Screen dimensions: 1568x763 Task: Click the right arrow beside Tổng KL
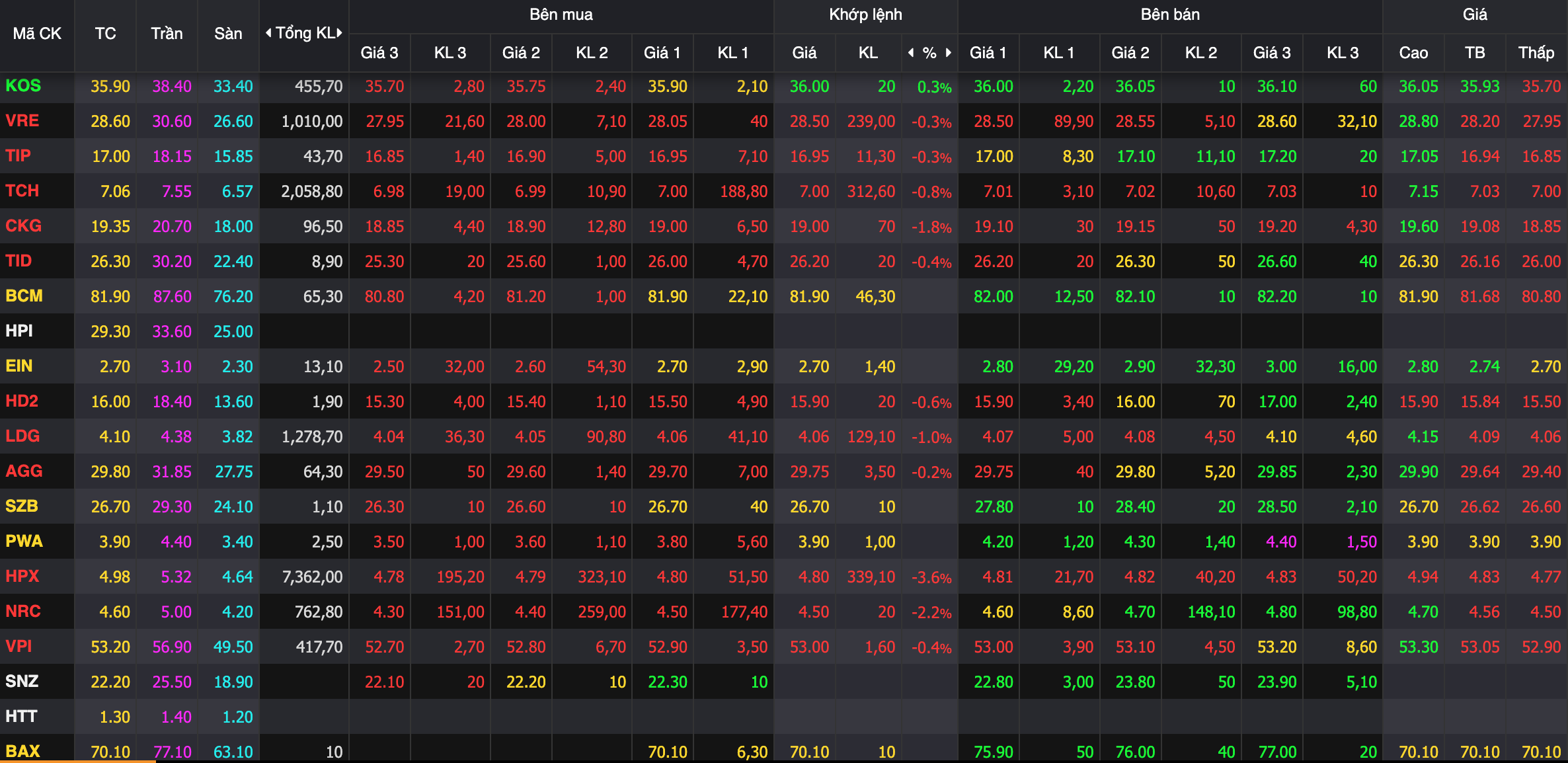[340, 33]
